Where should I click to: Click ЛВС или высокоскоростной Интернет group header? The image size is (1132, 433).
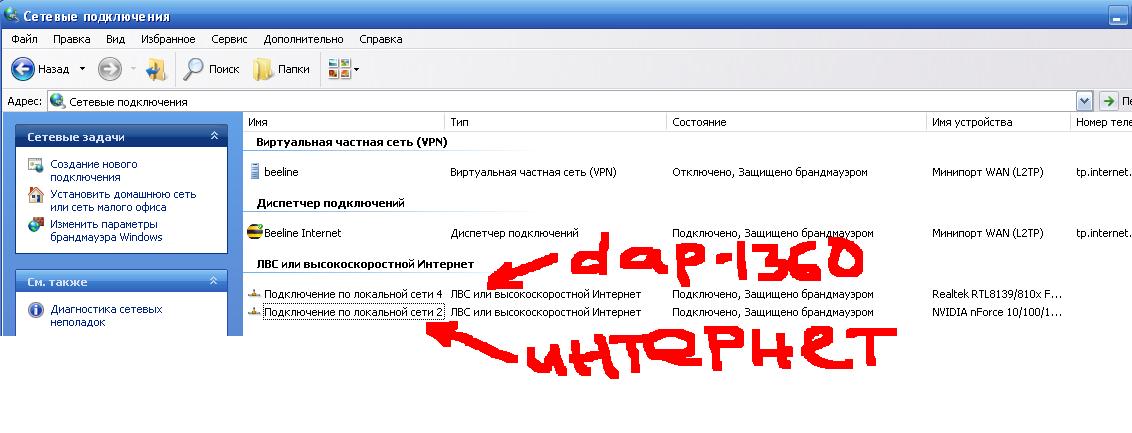pos(365,263)
